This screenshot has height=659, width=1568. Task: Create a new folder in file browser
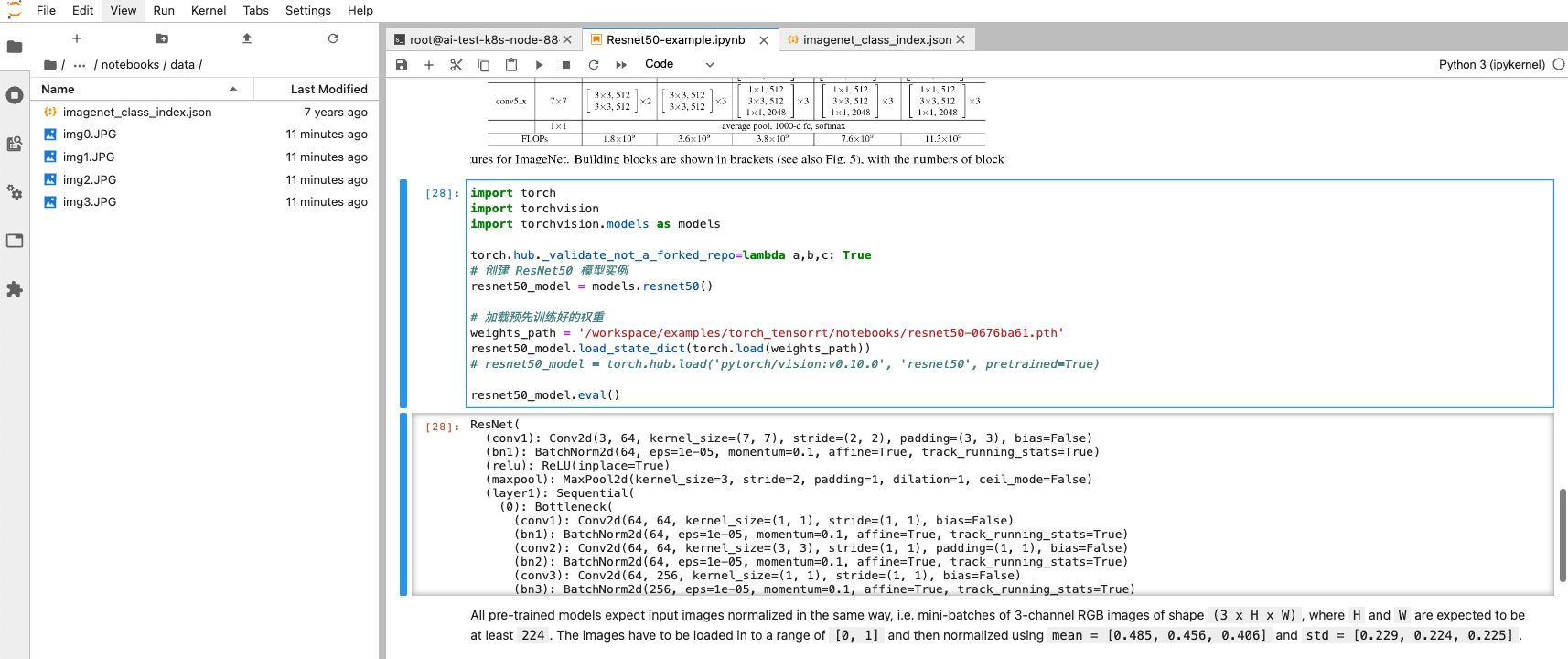click(x=162, y=38)
